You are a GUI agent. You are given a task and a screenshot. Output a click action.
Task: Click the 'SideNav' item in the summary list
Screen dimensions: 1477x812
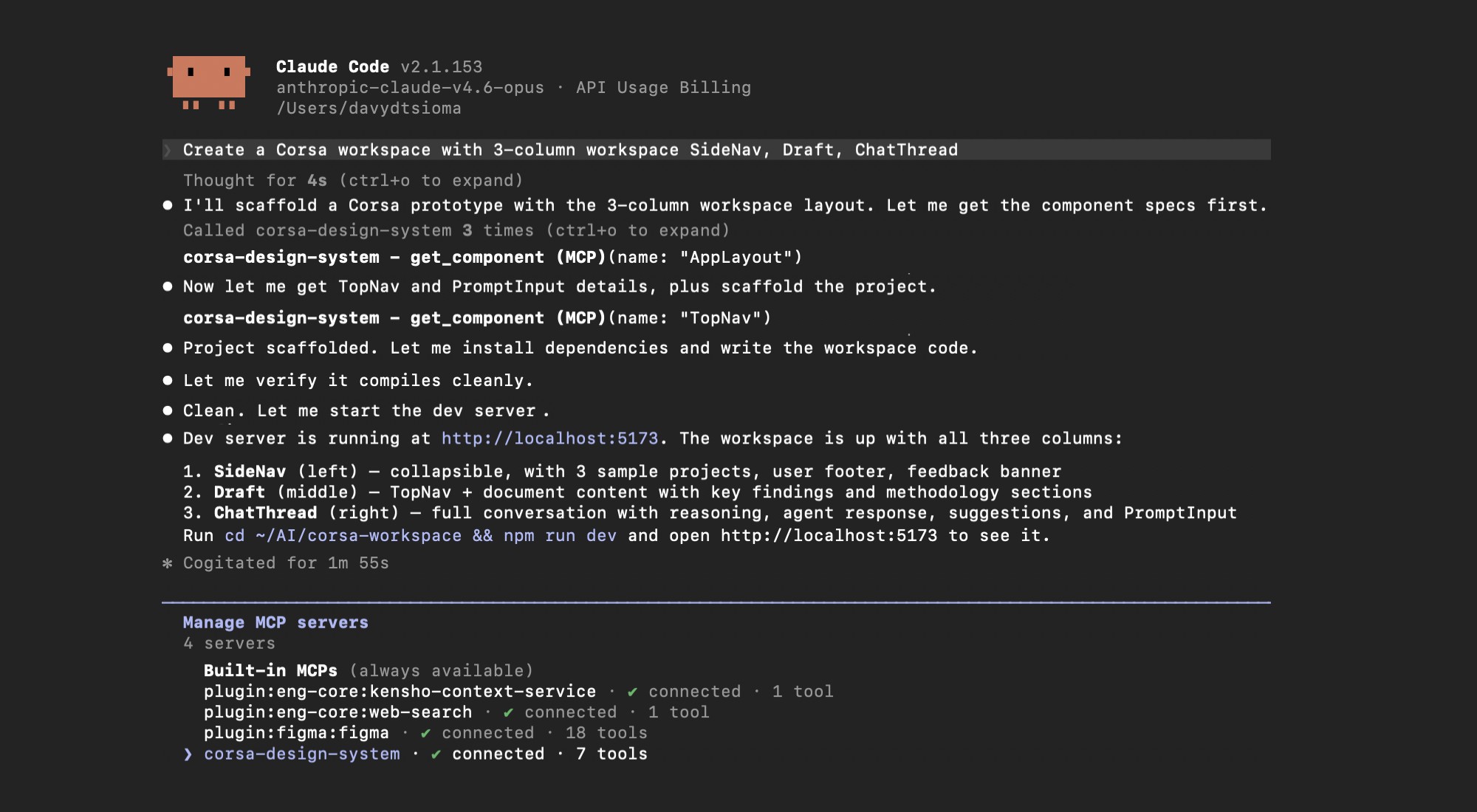point(250,472)
